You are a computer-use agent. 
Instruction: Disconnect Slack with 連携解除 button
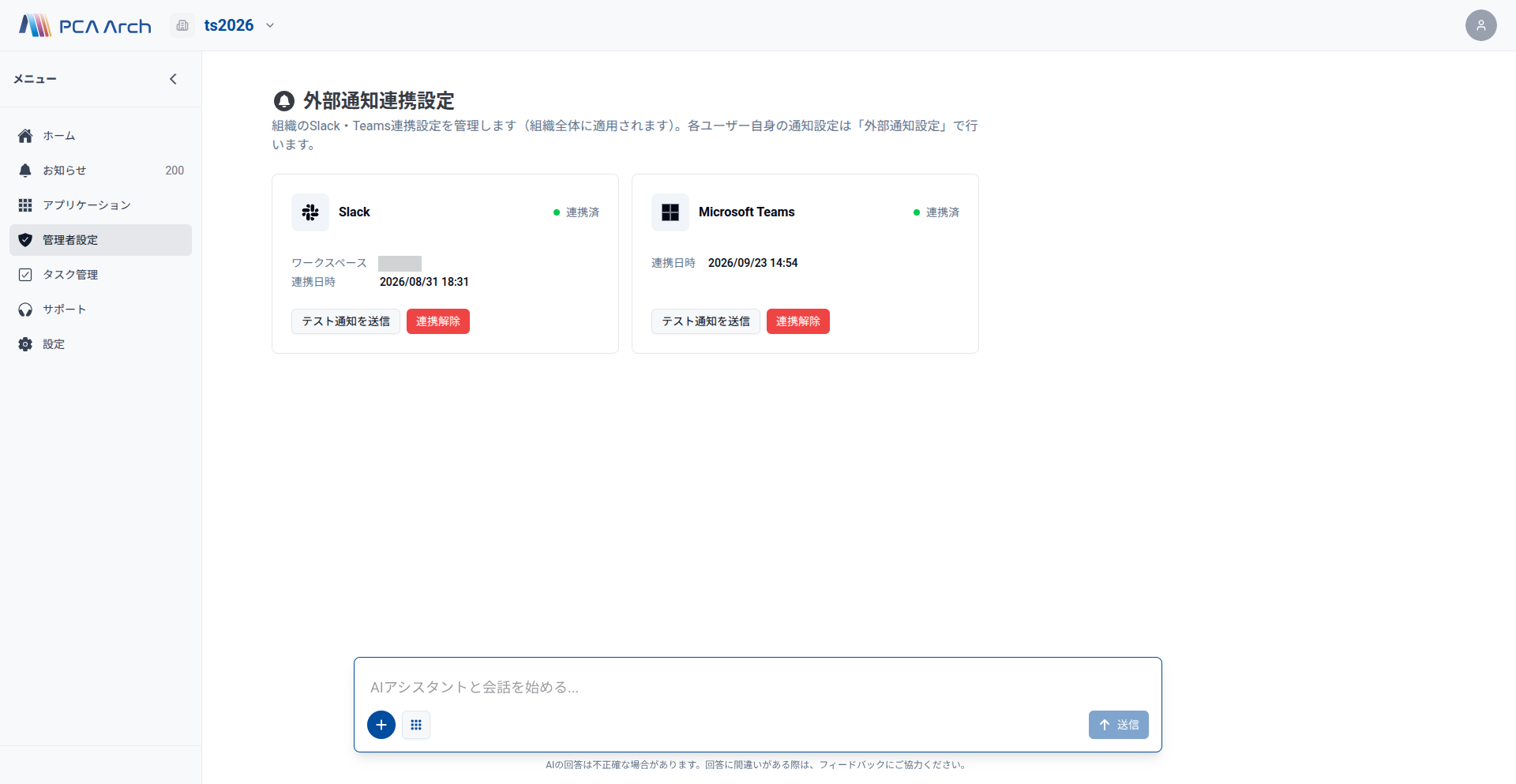438,321
